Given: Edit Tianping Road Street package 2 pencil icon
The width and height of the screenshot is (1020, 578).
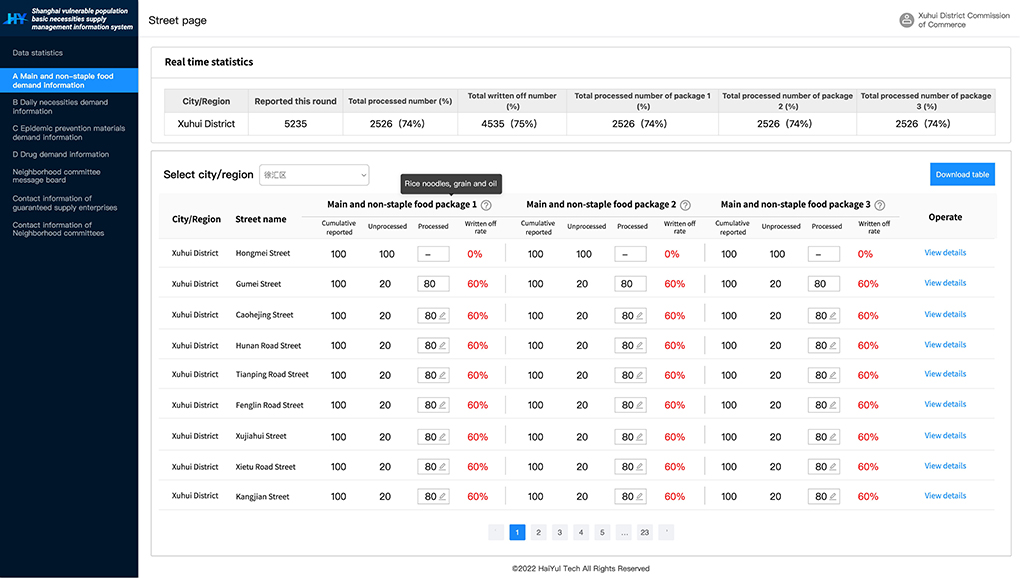Looking at the screenshot, I should [639, 375].
